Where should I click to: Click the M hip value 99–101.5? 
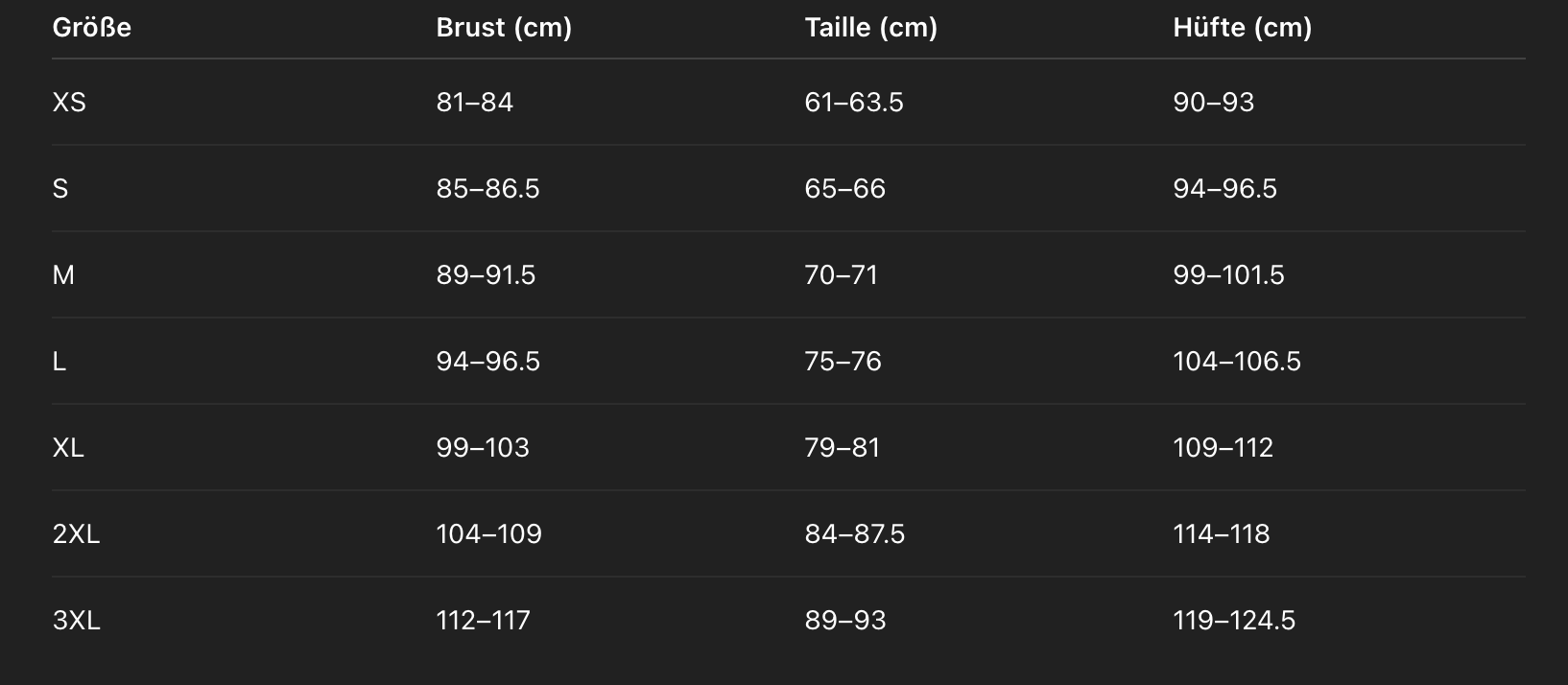pyautogui.click(x=1228, y=275)
